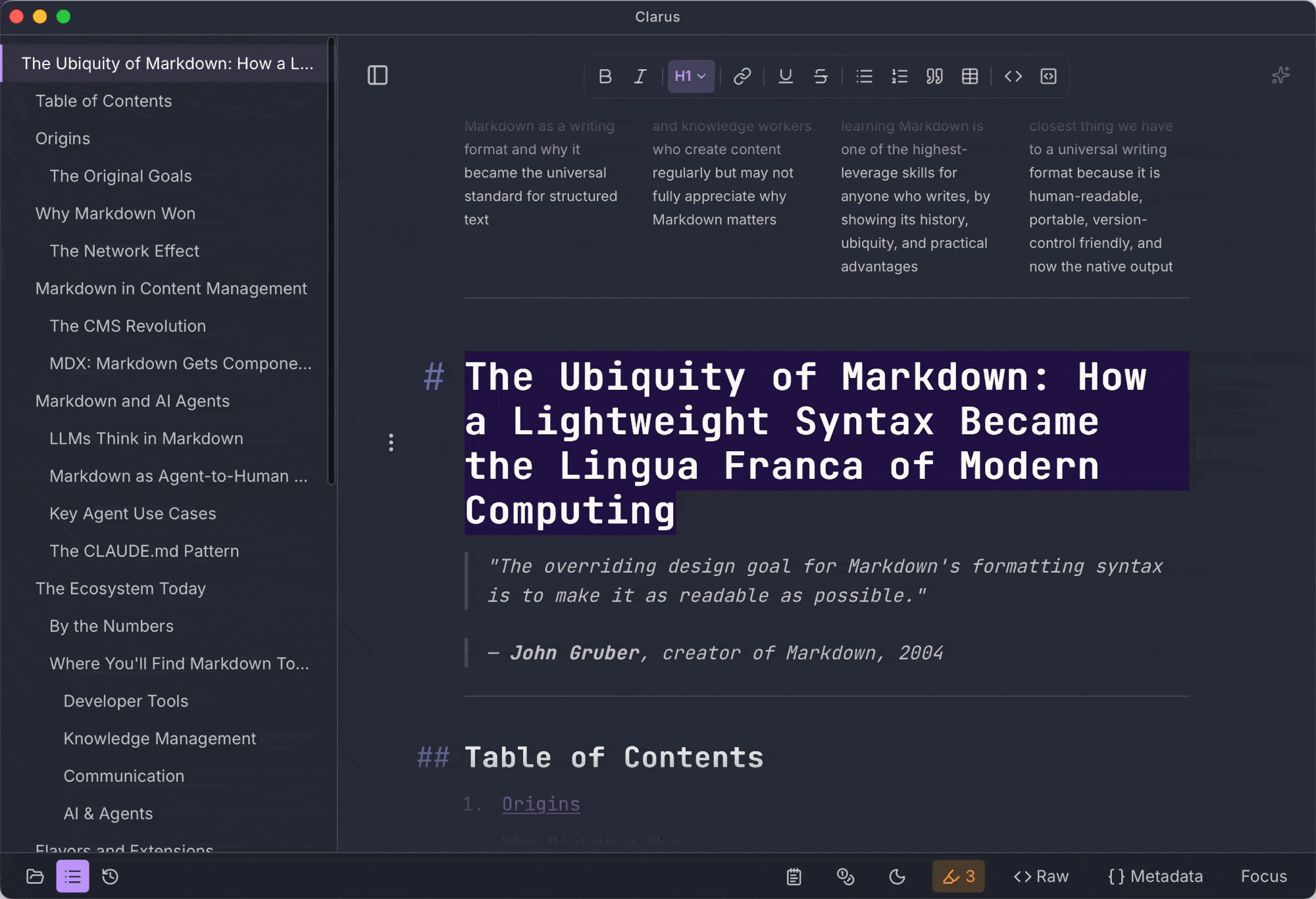This screenshot has height=899, width=1316.
Task: Insert a link with the link icon
Action: tap(742, 76)
